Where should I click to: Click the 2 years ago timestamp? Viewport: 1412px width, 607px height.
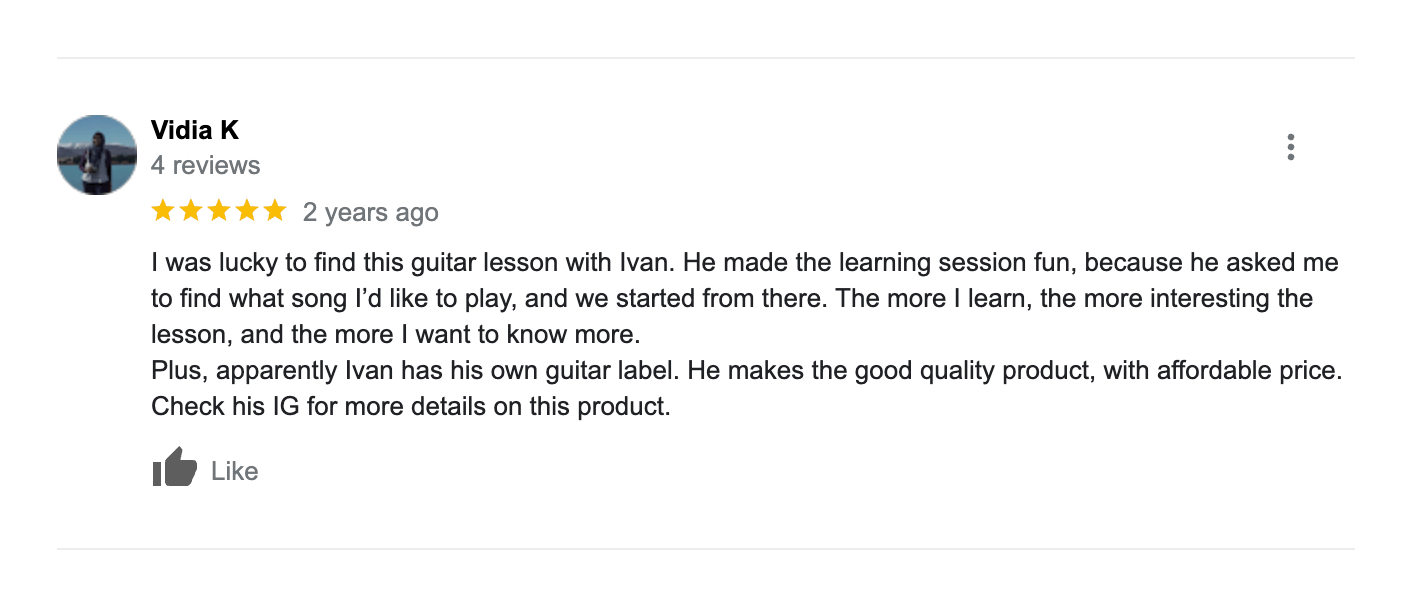(370, 212)
